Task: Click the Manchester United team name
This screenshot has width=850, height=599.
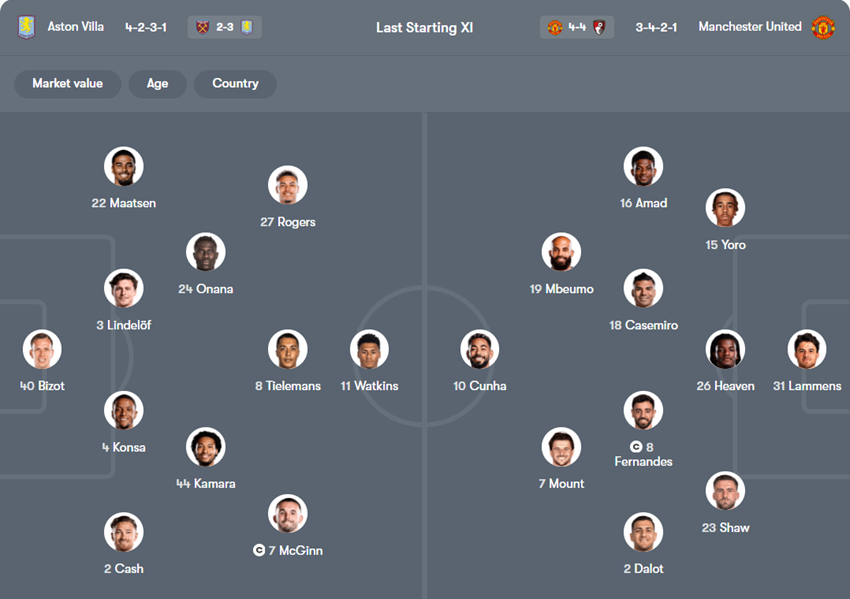Action: tap(750, 27)
